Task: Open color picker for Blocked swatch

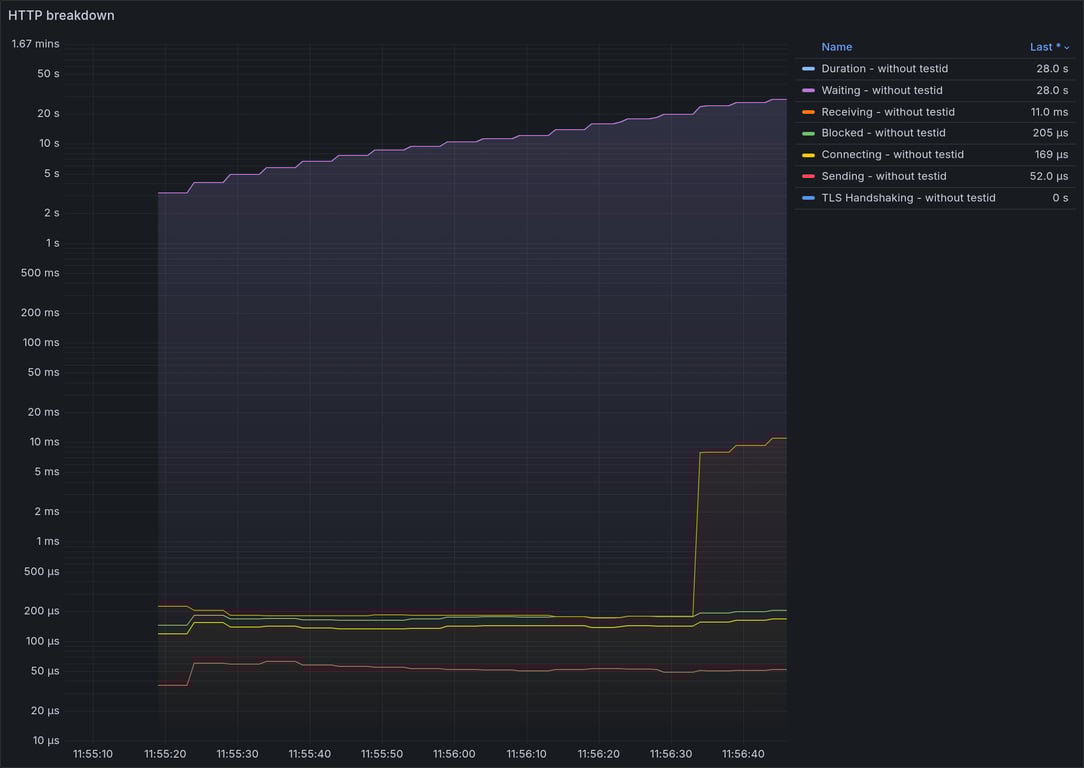Action: click(x=807, y=133)
